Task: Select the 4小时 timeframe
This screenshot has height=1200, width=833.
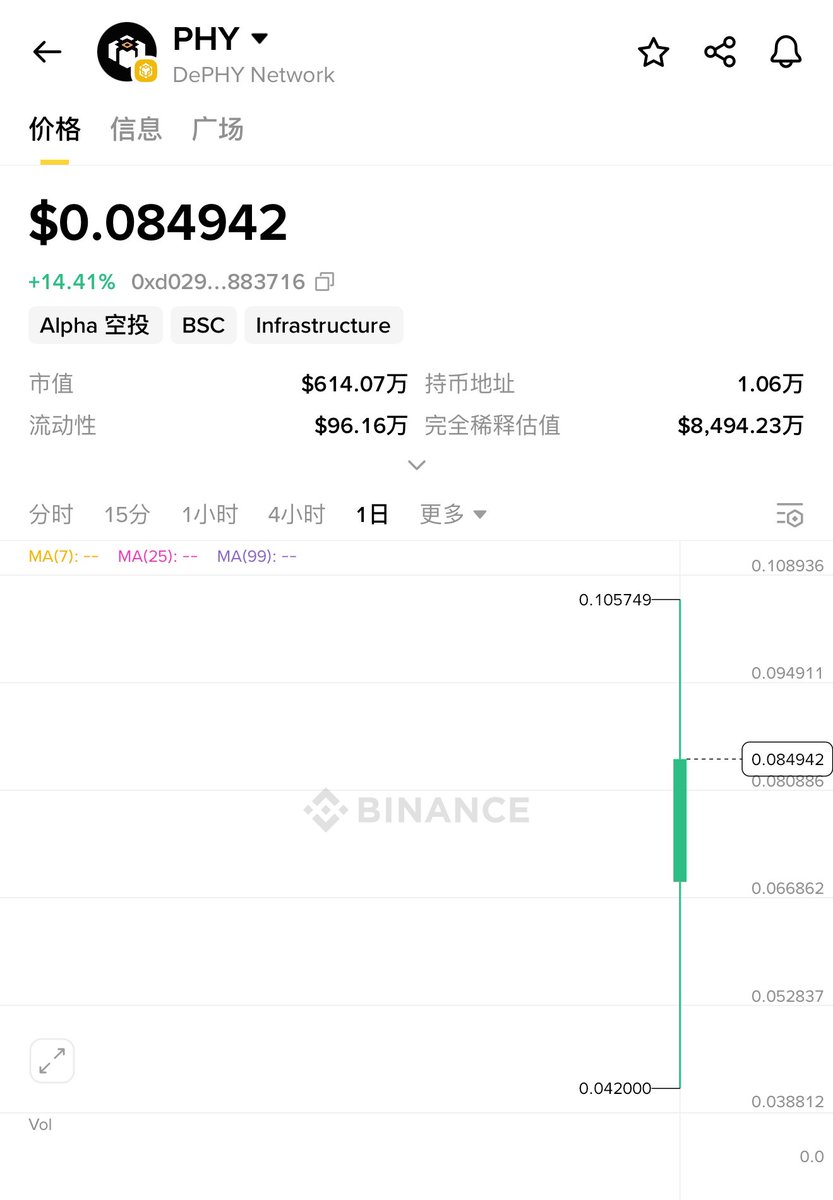Action: [x=296, y=514]
